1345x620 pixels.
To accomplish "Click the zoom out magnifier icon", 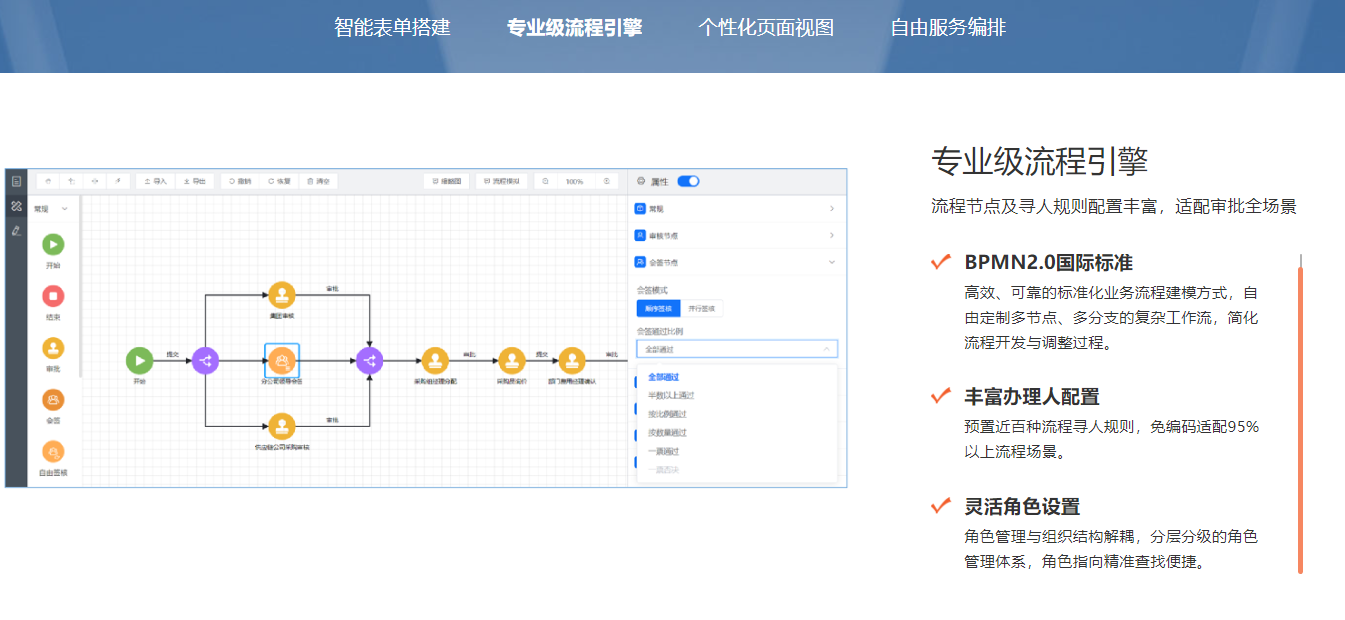I will (546, 182).
